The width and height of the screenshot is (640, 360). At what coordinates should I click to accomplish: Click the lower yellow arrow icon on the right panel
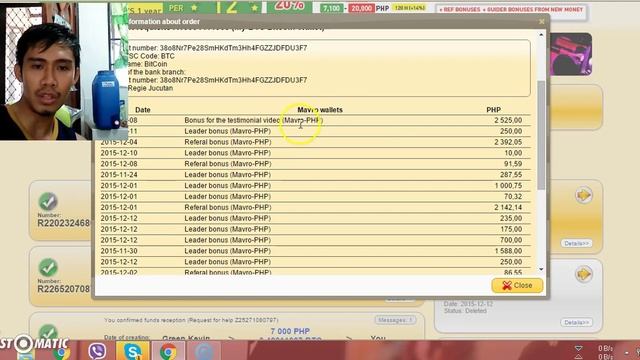tap(584, 274)
